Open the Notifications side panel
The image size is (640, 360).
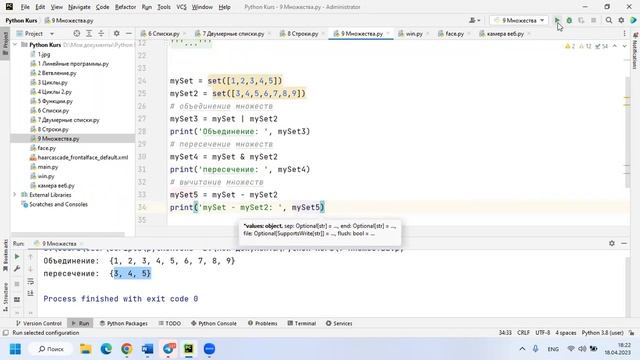click(635, 51)
